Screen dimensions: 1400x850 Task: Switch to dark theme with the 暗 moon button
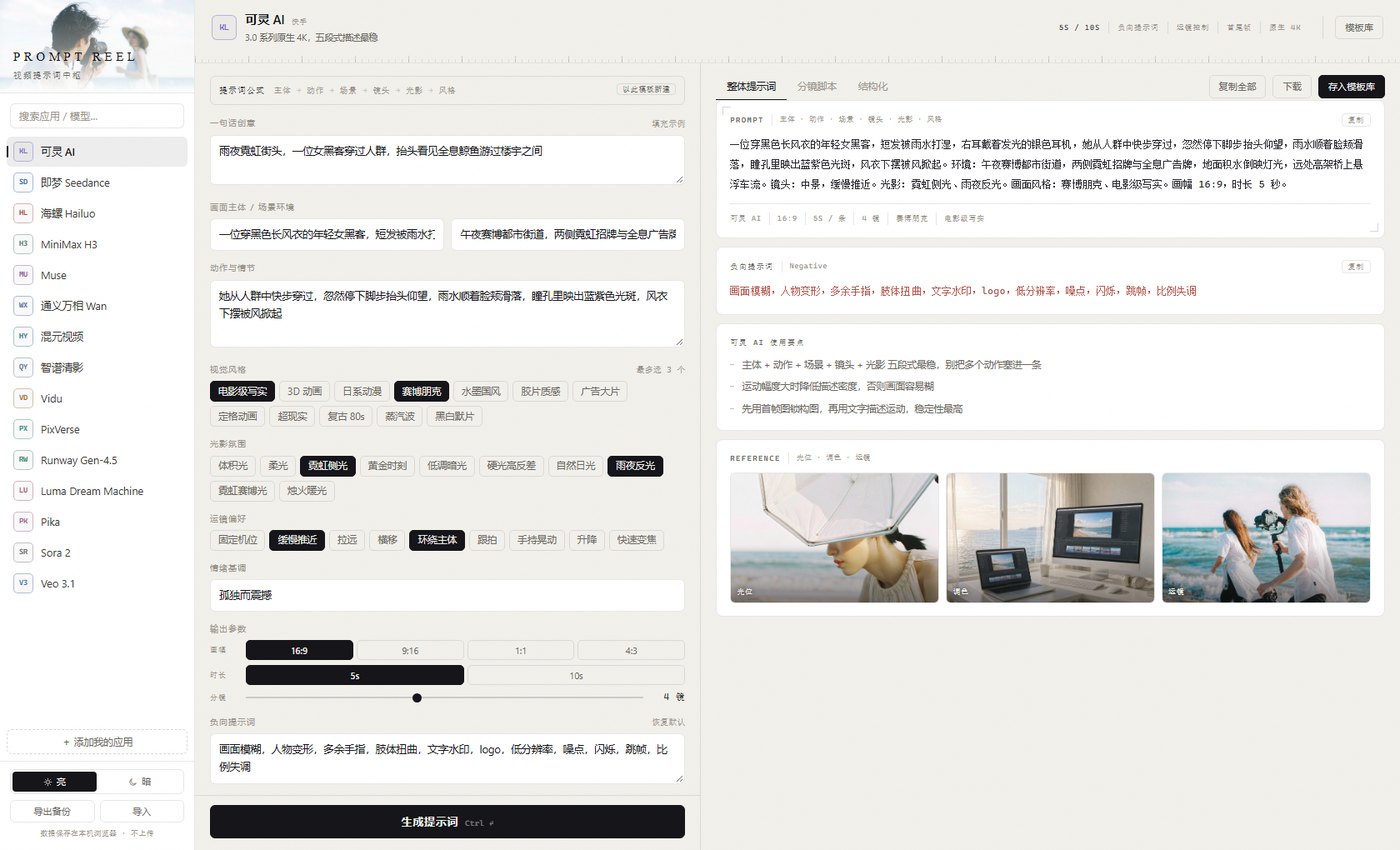[140, 782]
